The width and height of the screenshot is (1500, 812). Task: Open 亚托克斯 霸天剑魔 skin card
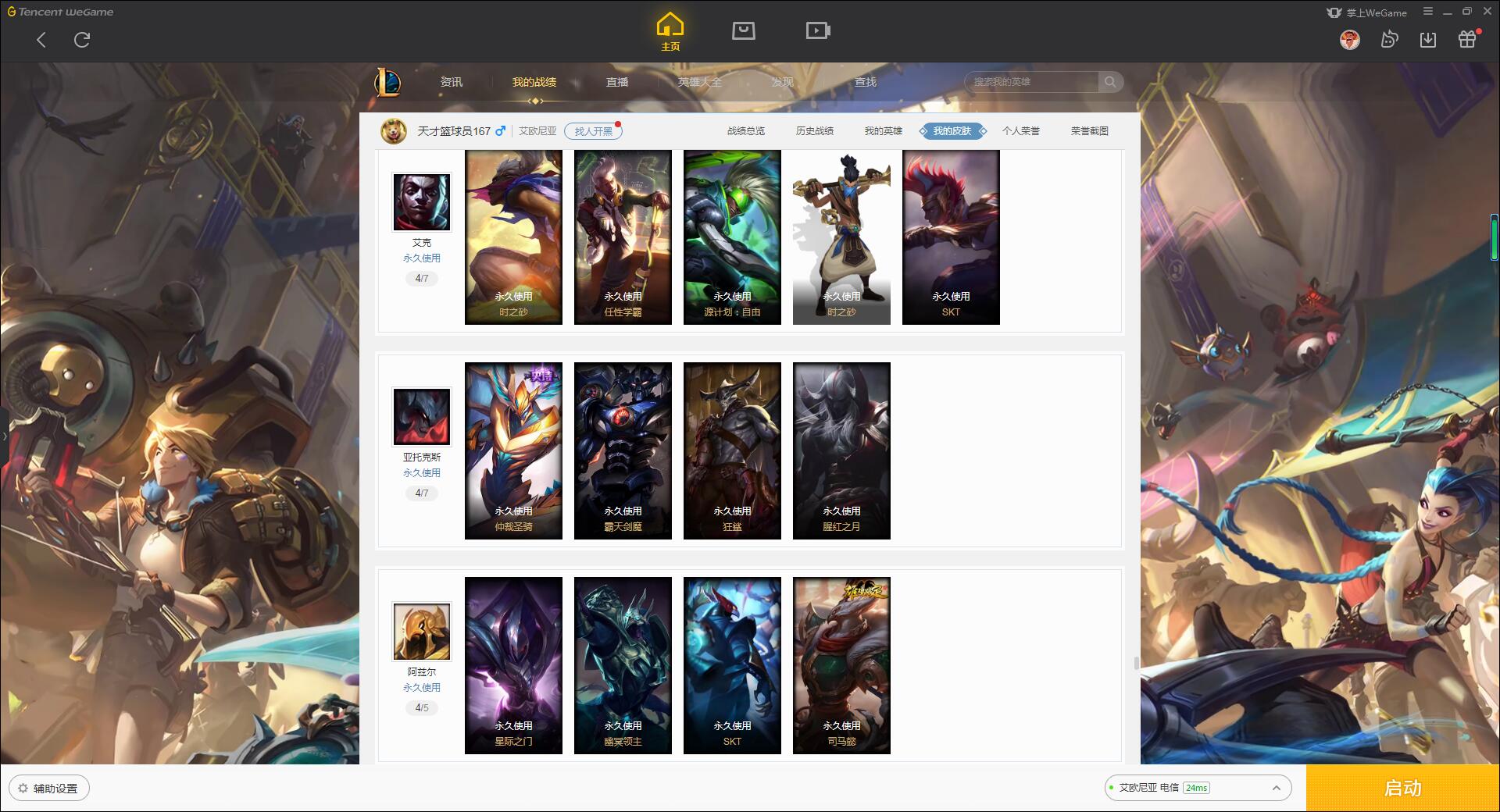coord(623,451)
